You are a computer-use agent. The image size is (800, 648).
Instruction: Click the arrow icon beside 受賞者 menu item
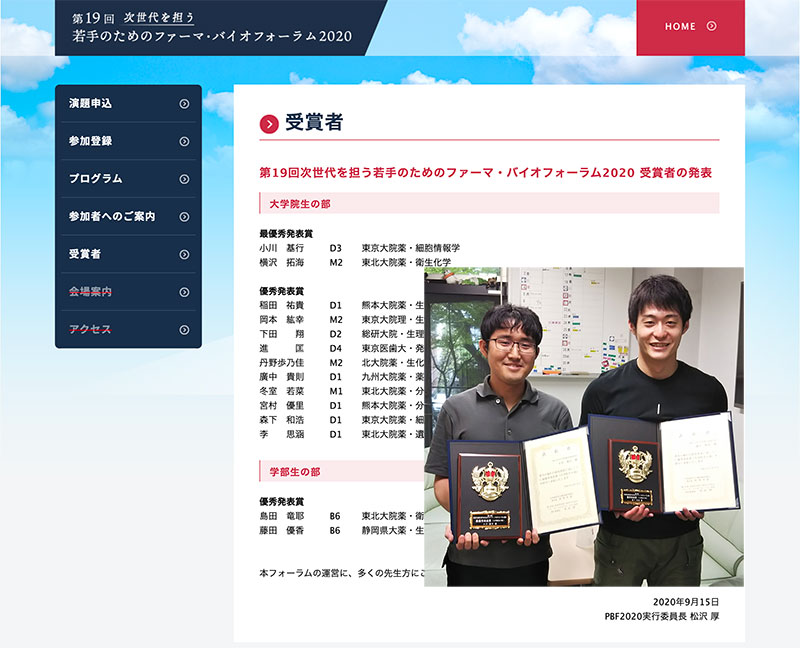[184, 254]
